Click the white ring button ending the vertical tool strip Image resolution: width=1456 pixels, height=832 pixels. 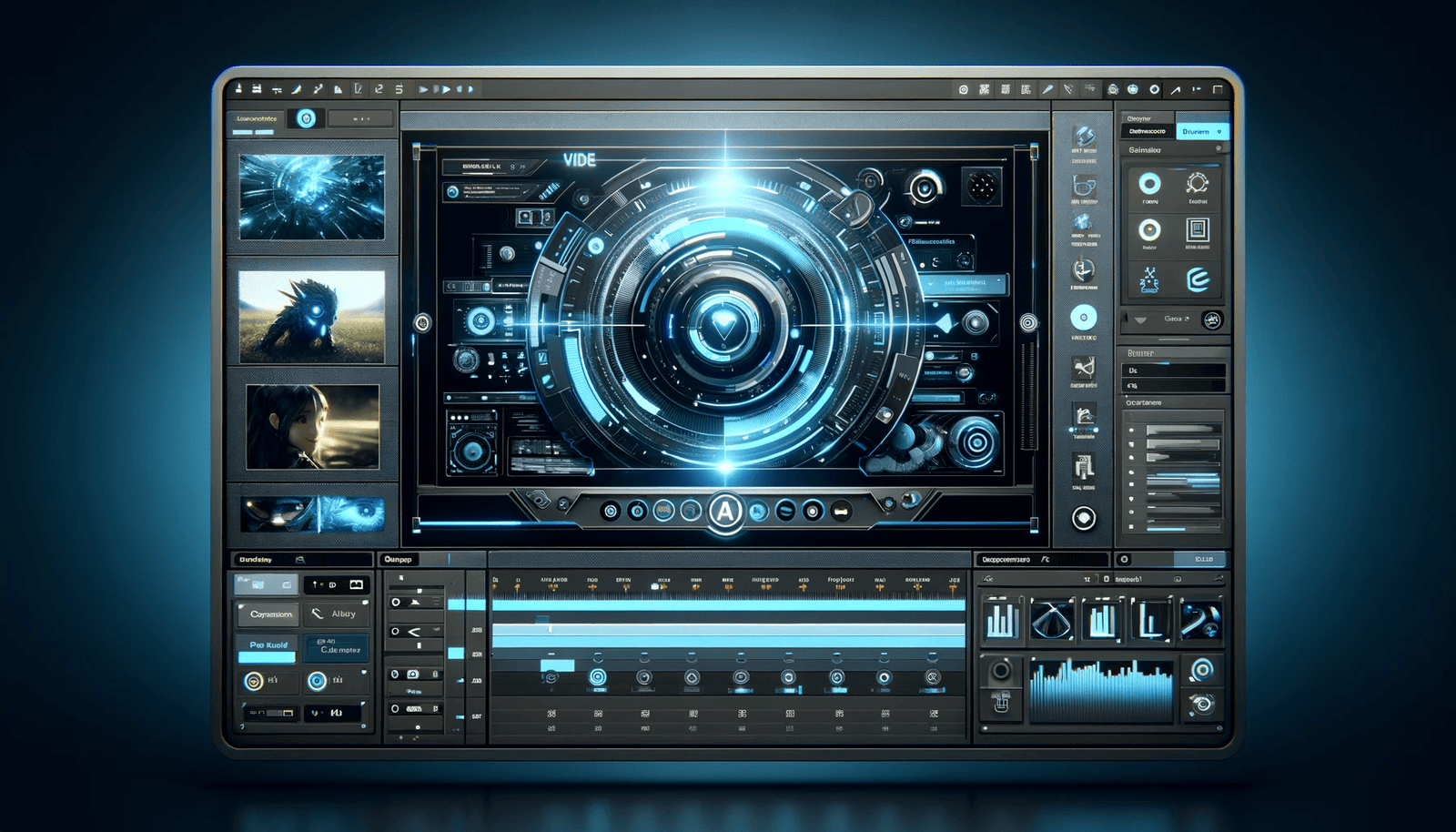(x=1083, y=518)
